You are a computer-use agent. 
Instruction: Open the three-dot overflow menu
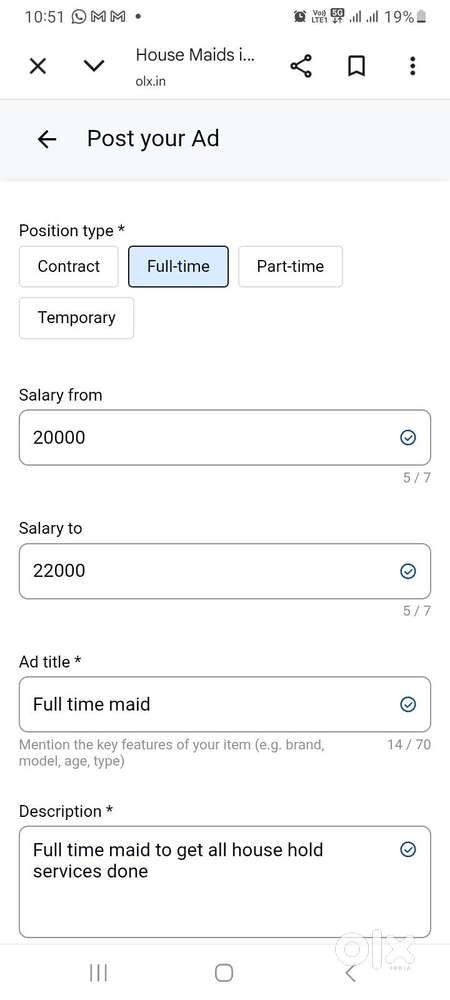pyautogui.click(x=412, y=66)
